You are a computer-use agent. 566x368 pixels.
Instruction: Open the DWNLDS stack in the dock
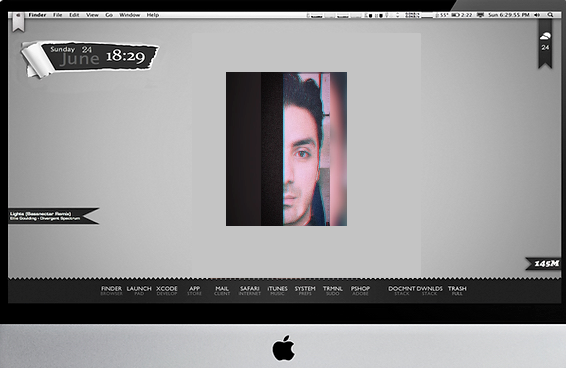(430, 290)
